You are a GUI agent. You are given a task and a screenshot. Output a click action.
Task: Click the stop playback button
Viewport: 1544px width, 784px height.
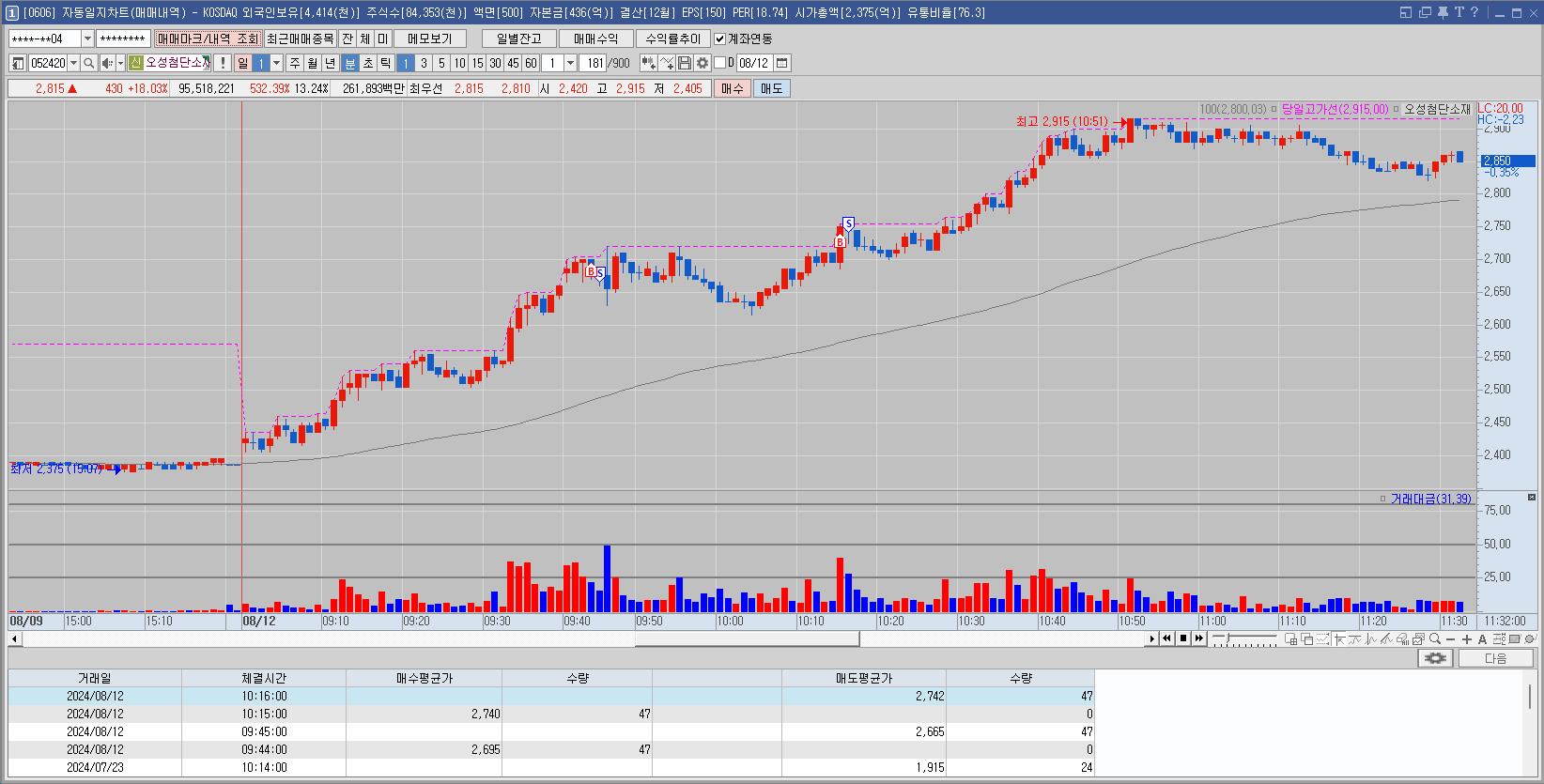[1183, 638]
